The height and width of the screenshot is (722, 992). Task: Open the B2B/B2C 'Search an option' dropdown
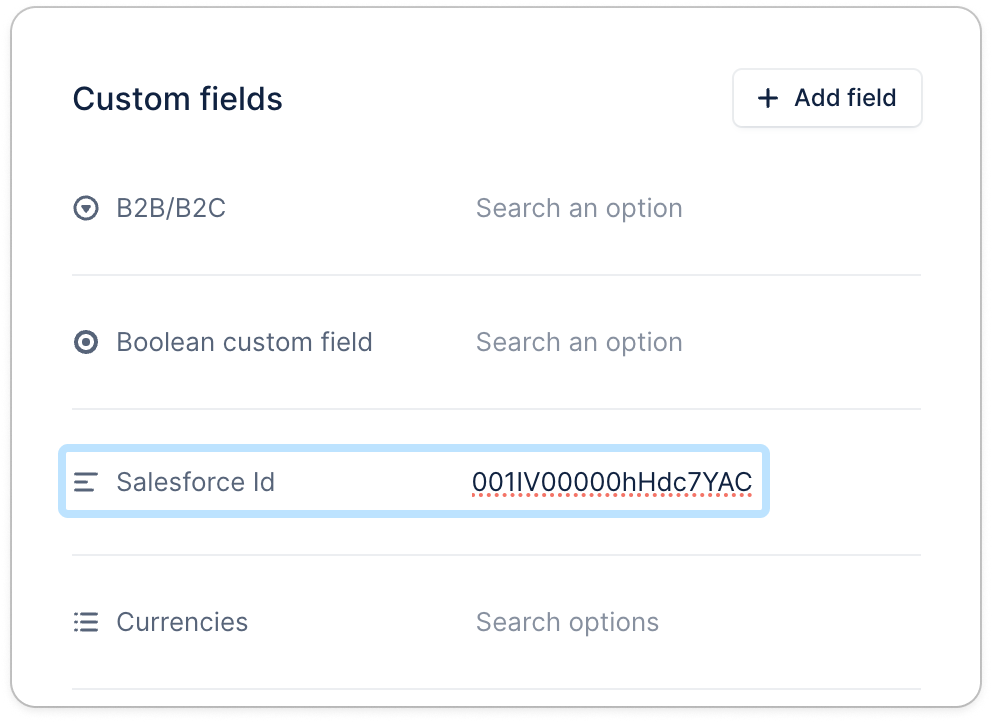[579, 209]
